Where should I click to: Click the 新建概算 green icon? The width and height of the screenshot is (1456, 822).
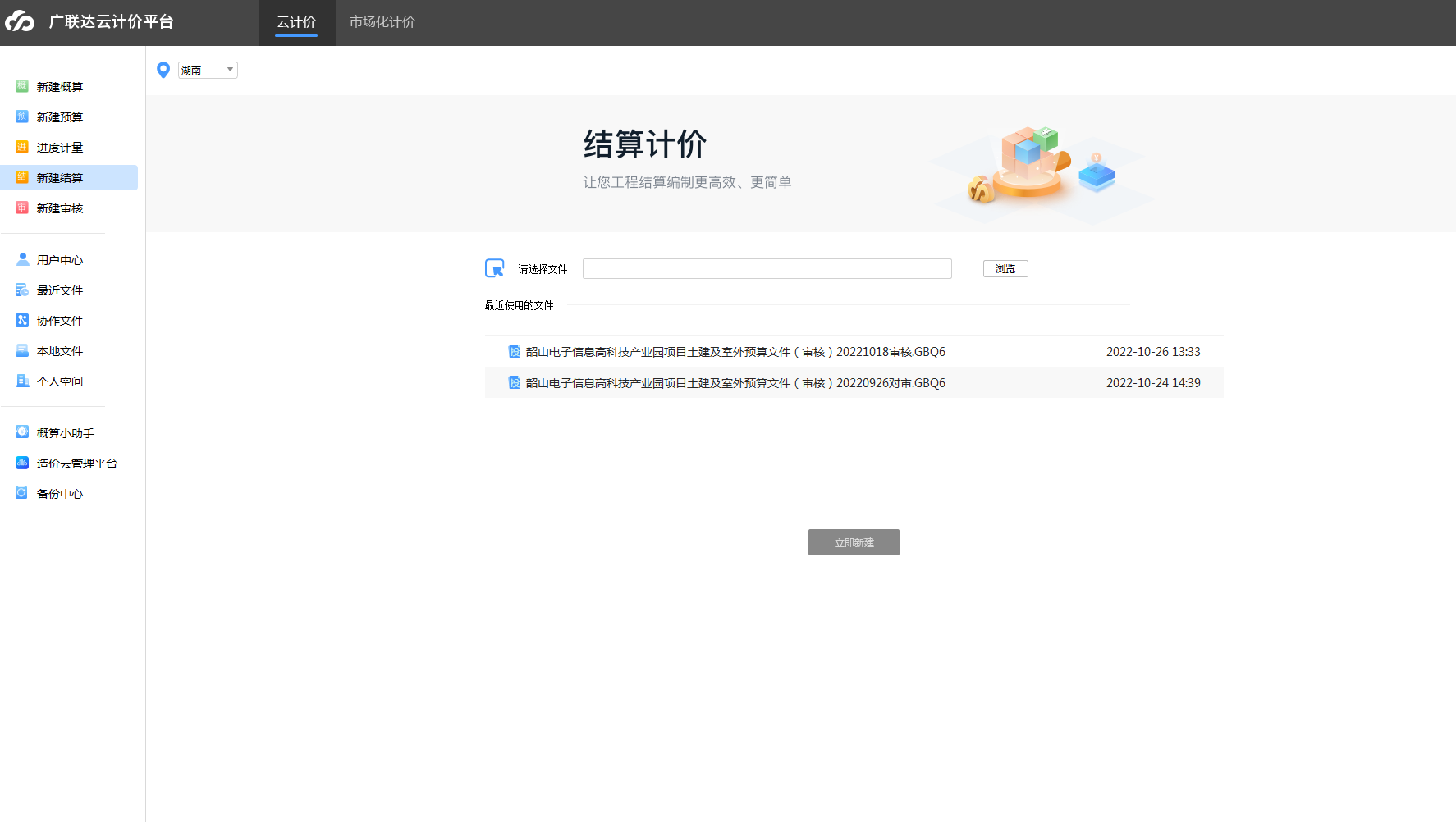pos(22,86)
